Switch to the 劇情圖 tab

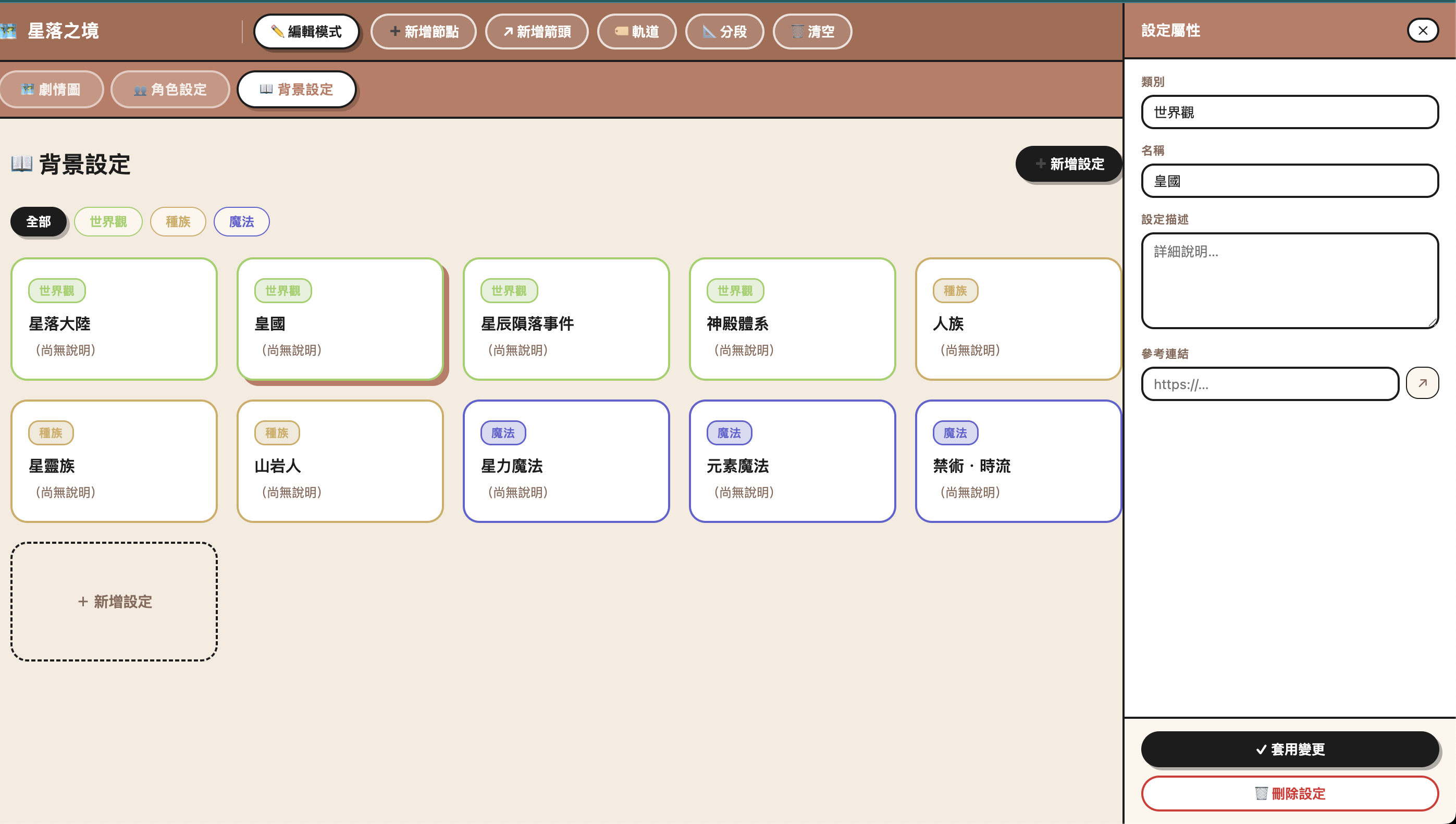[51, 90]
